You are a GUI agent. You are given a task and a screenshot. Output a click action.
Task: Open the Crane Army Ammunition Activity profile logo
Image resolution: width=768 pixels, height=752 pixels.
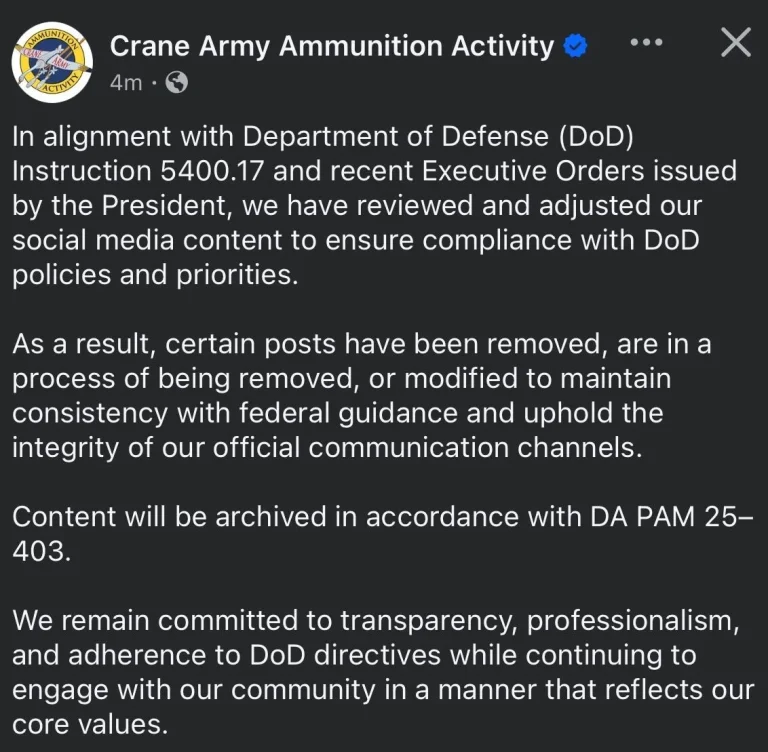[52, 61]
